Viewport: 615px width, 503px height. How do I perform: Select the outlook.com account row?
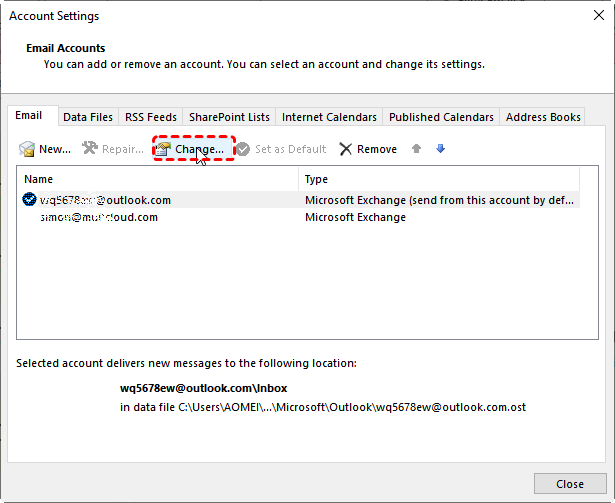(298, 200)
